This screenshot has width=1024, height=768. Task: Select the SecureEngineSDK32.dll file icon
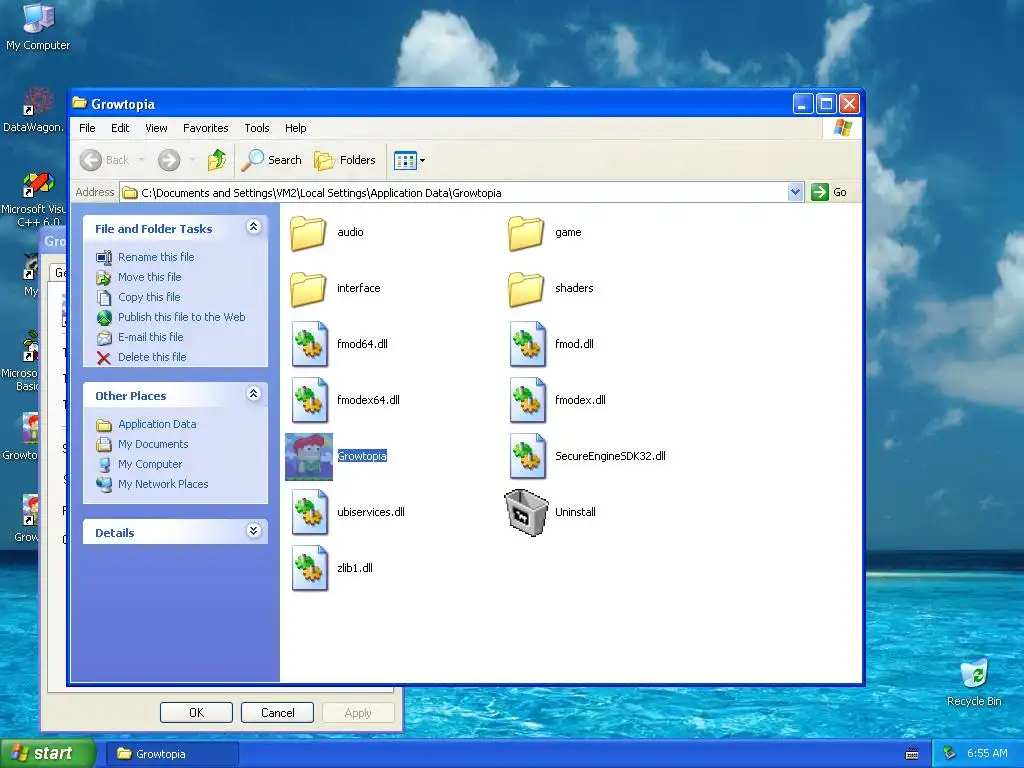point(528,456)
